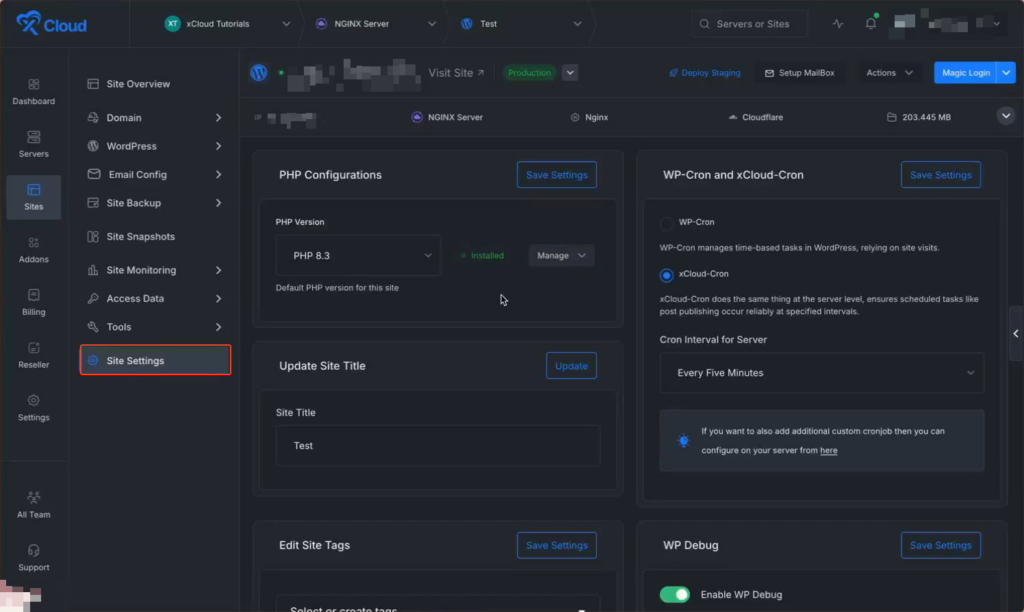
Task: Click the xCloud Tutorials team avatar
Action: (x=172, y=24)
